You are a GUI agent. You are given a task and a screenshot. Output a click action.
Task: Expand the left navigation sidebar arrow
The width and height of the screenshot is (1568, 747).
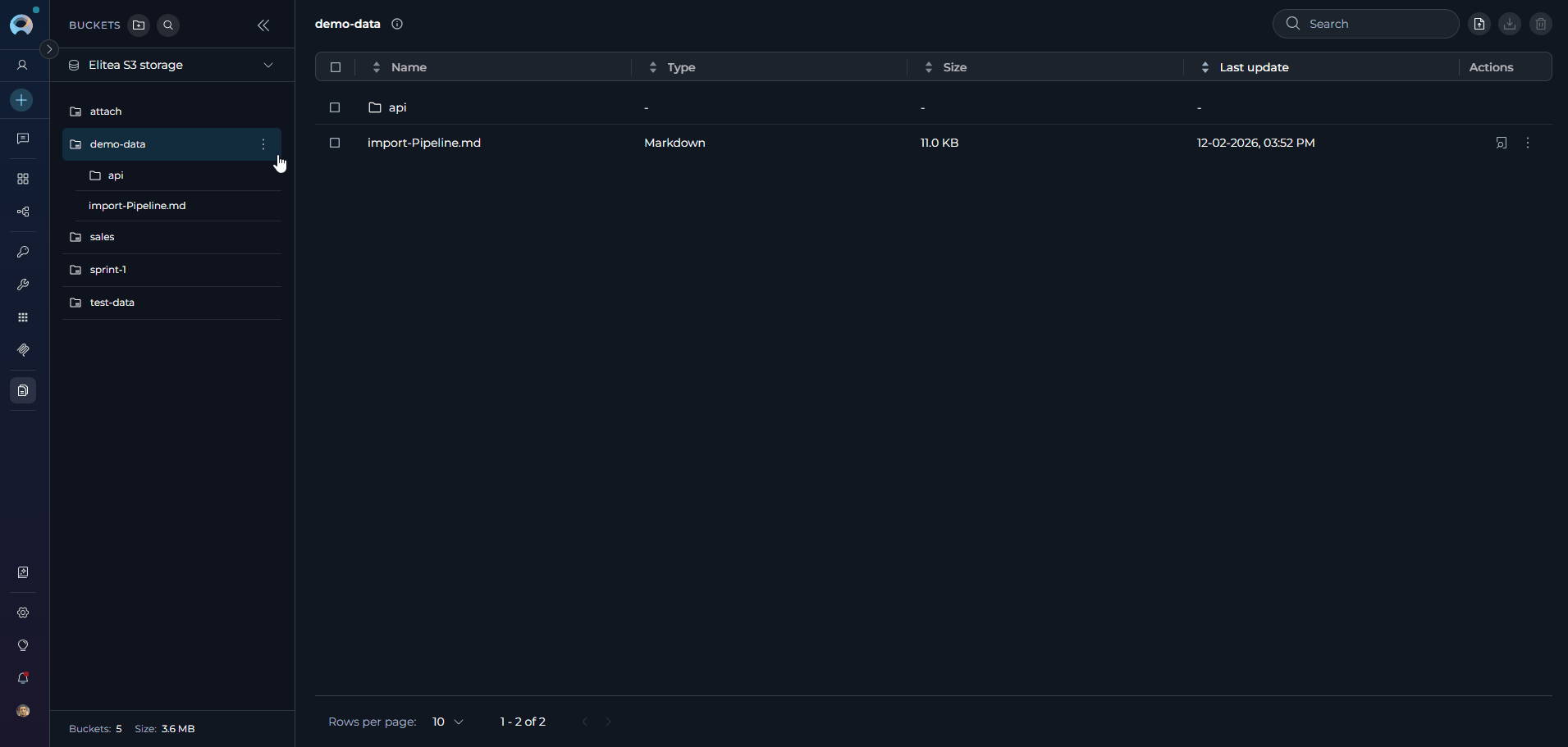(x=49, y=49)
